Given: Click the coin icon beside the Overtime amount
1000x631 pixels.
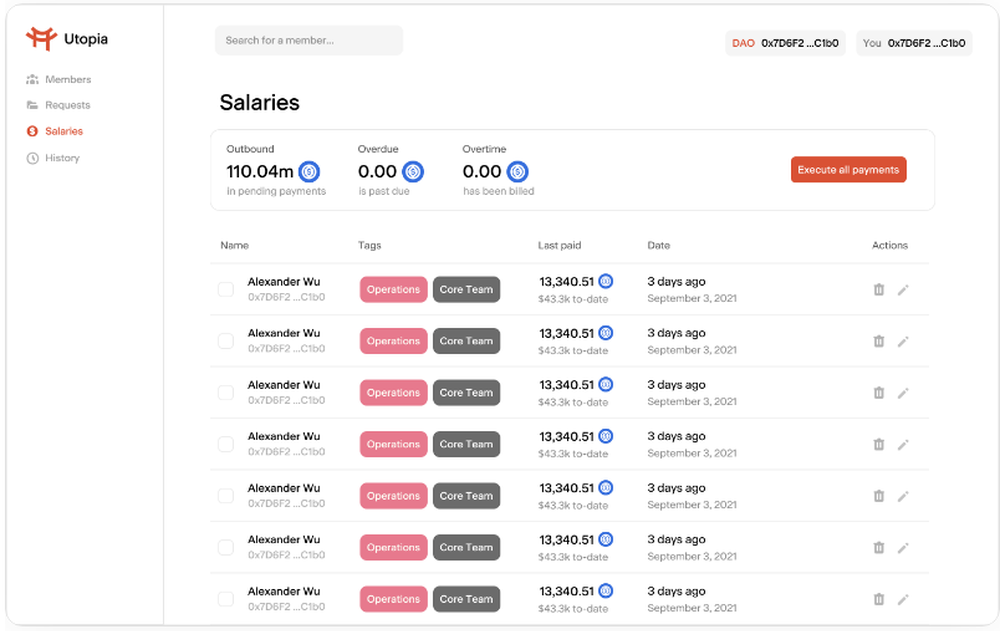Looking at the screenshot, I should 517,171.
